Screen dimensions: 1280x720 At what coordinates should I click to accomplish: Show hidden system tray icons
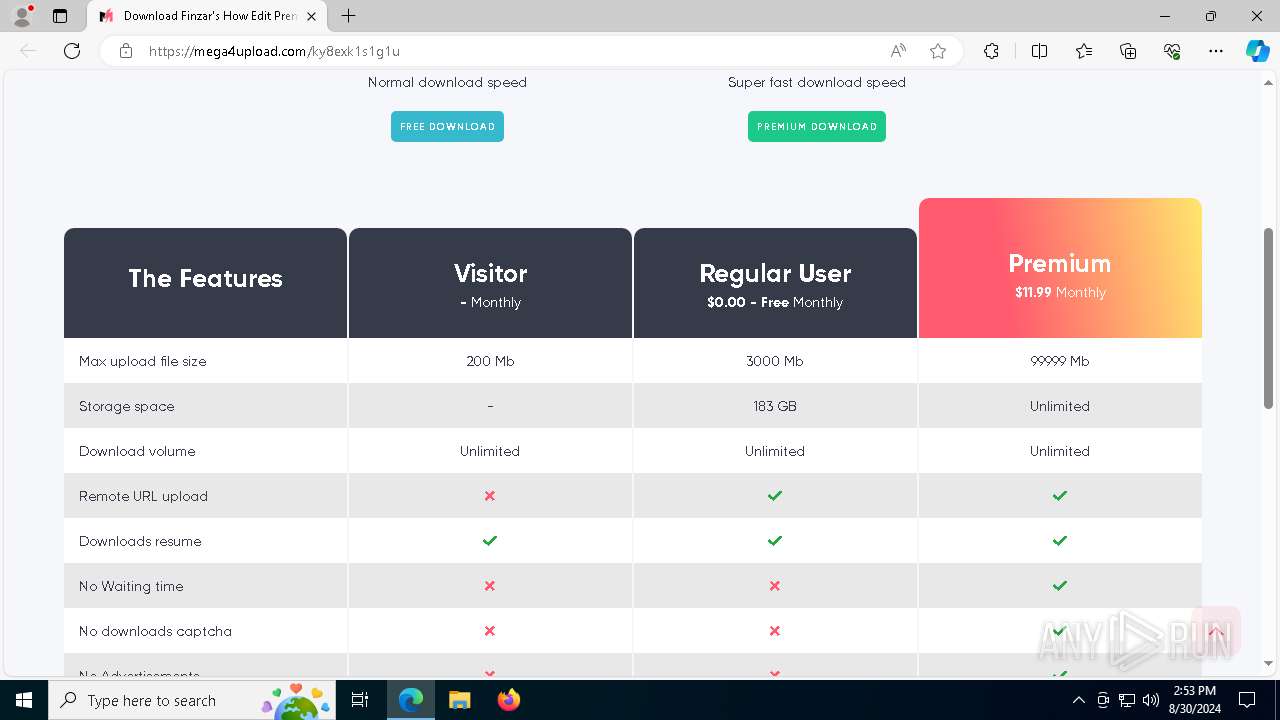coord(1078,700)
